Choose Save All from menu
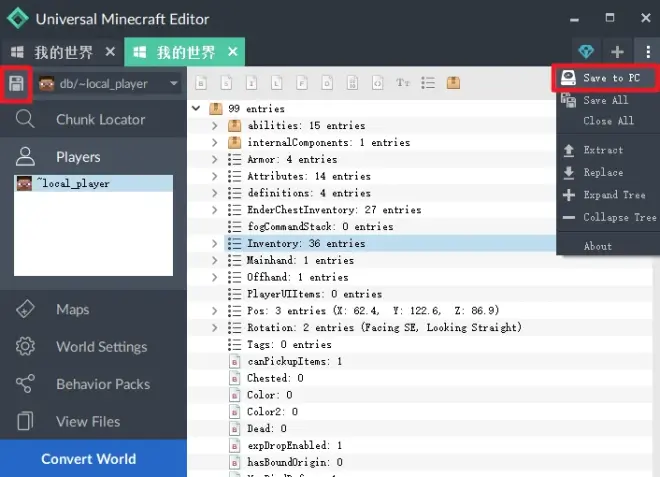Image resolution: width=660 pixels, height=477 pixels. tap(608, 100)
